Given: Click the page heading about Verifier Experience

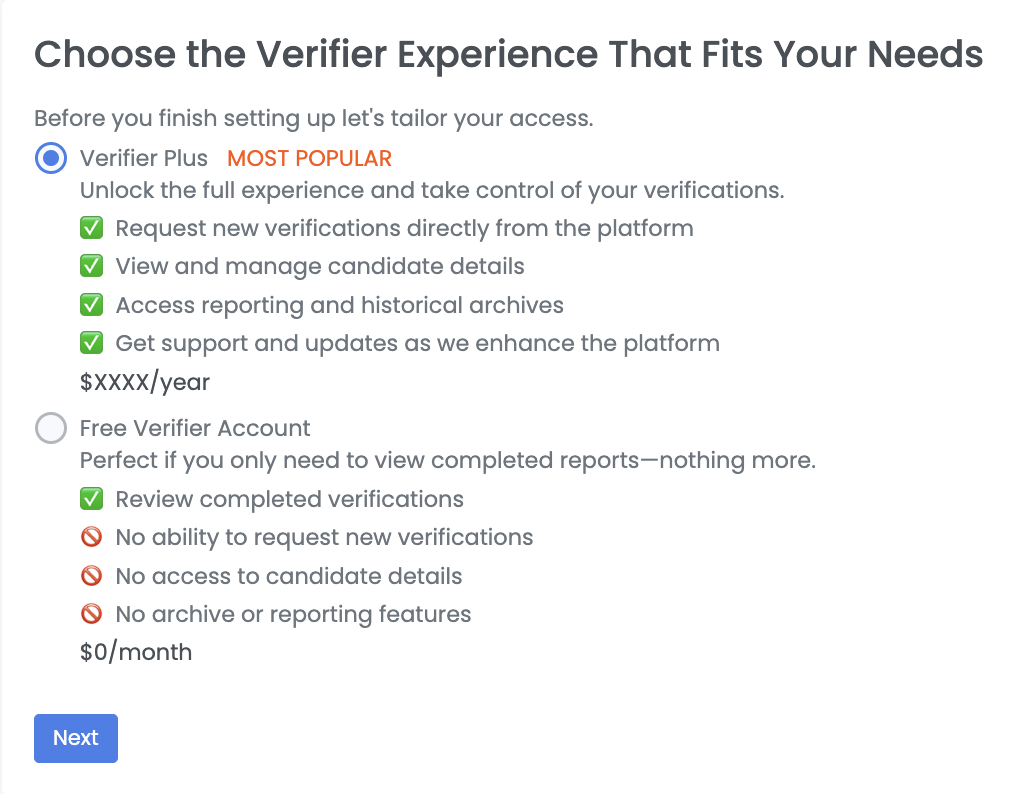Looking at the screenshot, I should (509, 54).
